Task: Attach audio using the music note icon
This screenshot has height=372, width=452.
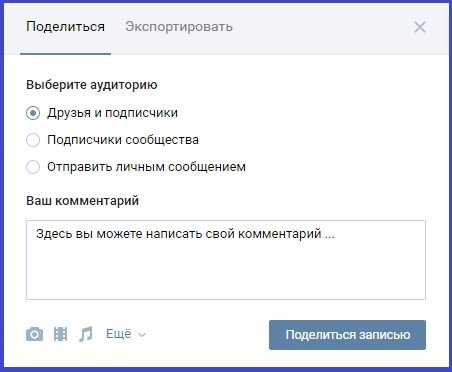Action: click(86, 334)
